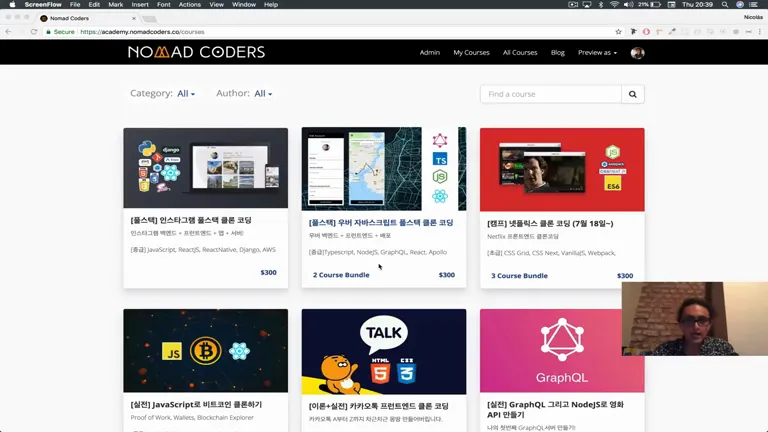Click the 2 Course Bundle label
Screen dimensions: 768x432
[x=341, y=275]
